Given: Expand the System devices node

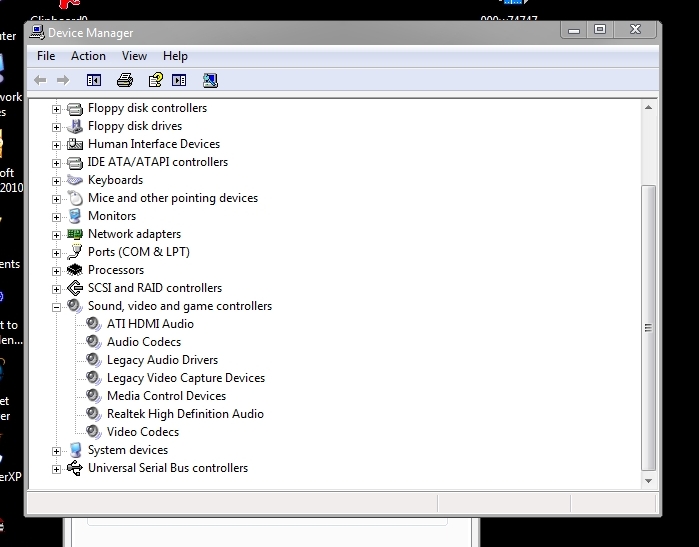Looking at the screenshot, I should tap(56, 451).
